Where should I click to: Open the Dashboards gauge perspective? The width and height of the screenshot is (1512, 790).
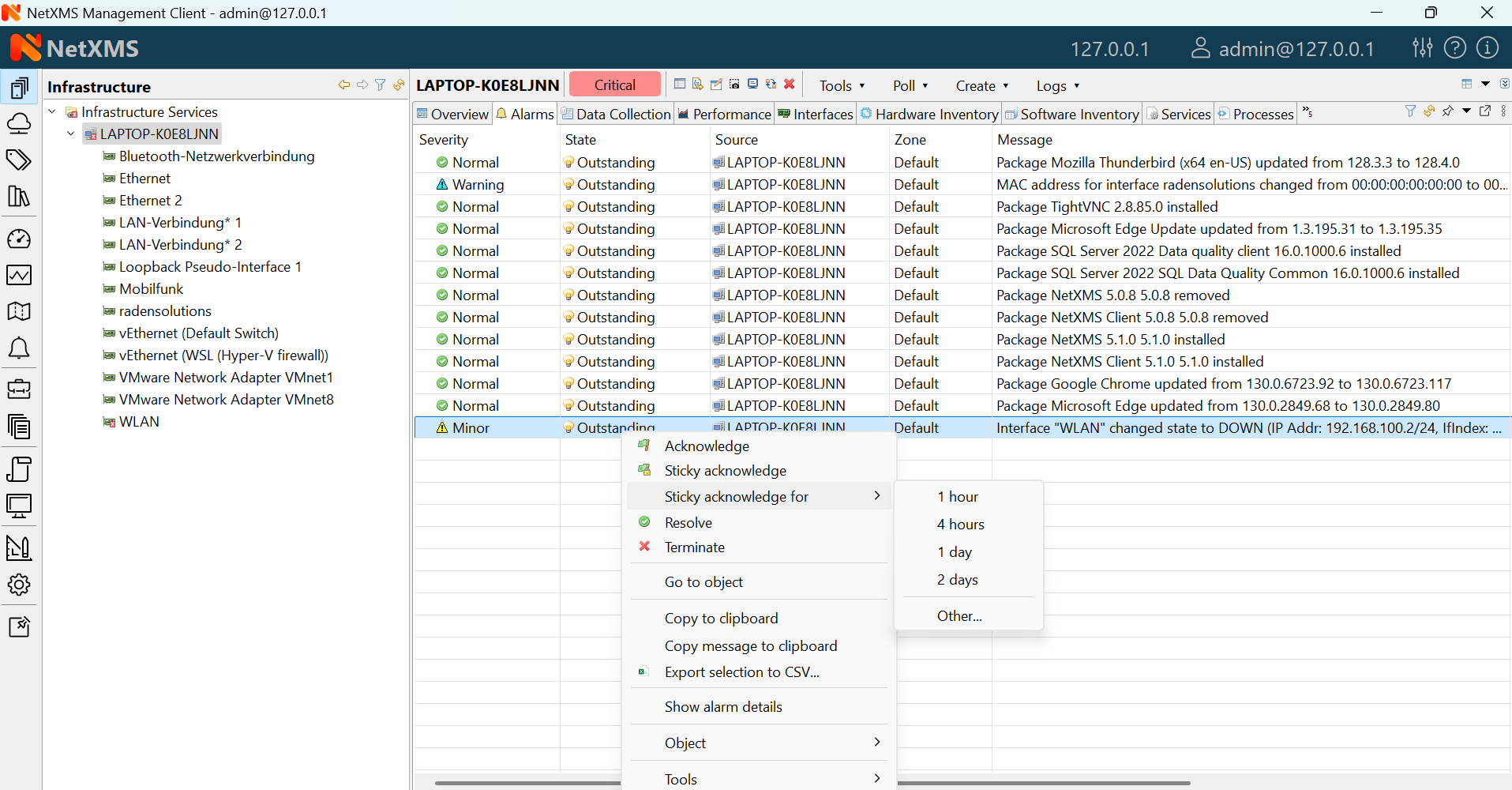click(19, 239)
